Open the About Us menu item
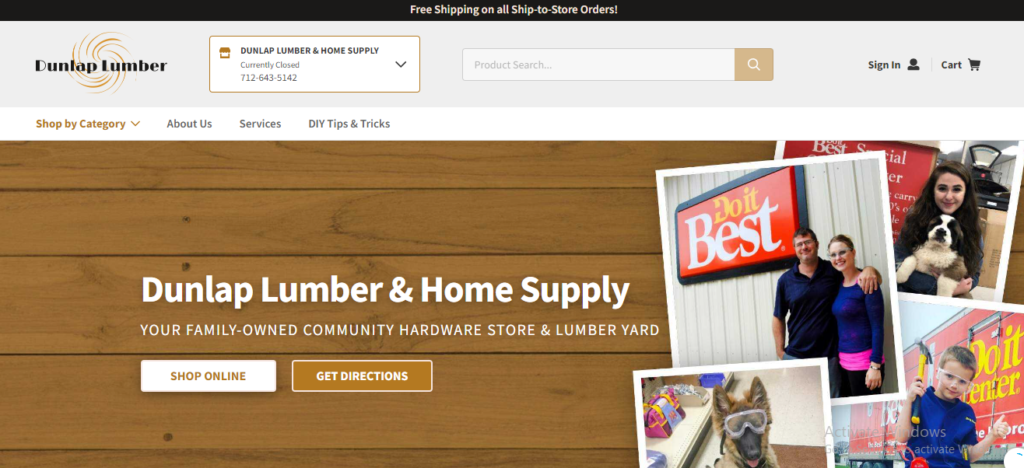 189,123
